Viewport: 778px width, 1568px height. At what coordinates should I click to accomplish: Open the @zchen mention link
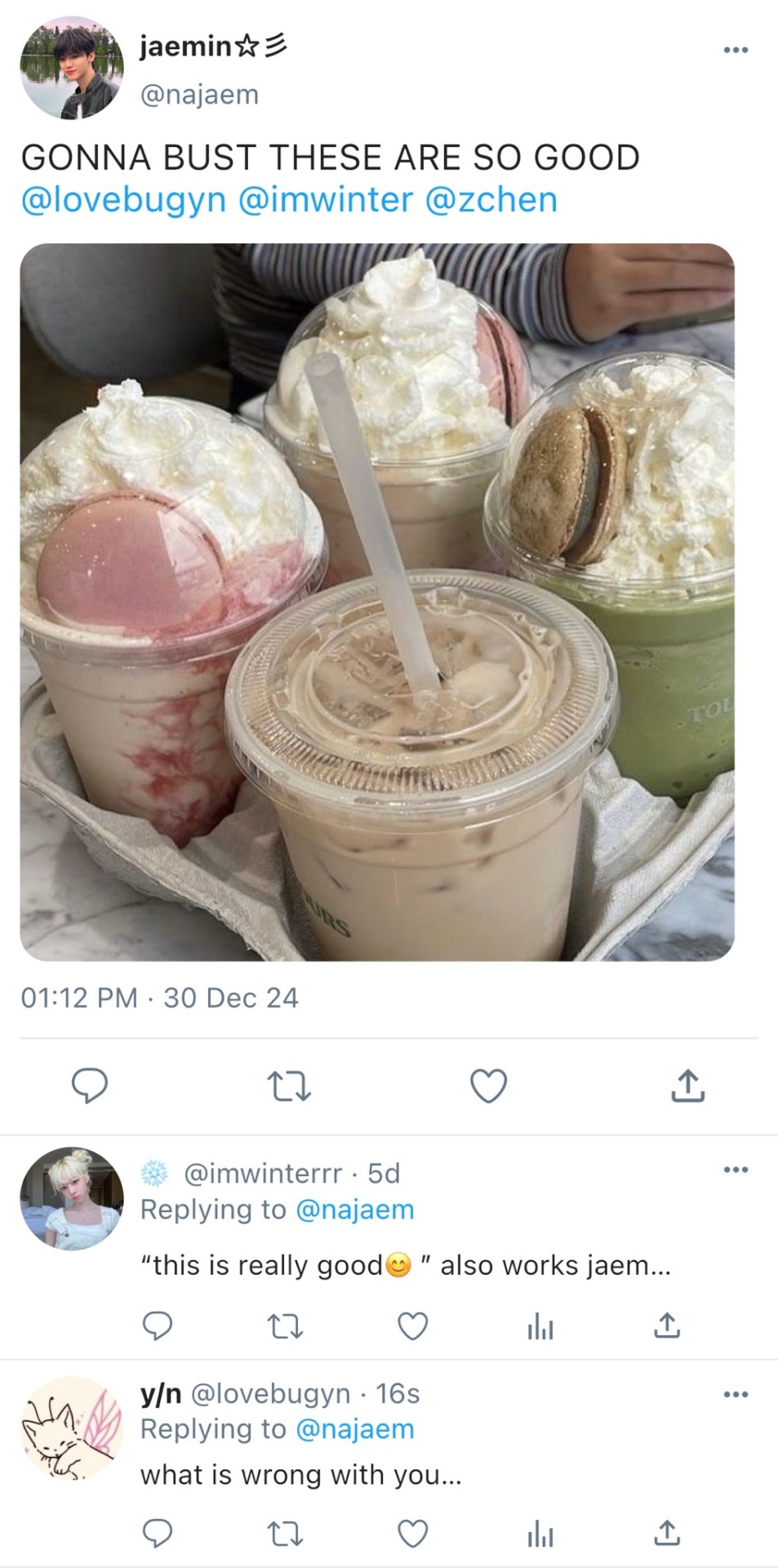(491, 199)
